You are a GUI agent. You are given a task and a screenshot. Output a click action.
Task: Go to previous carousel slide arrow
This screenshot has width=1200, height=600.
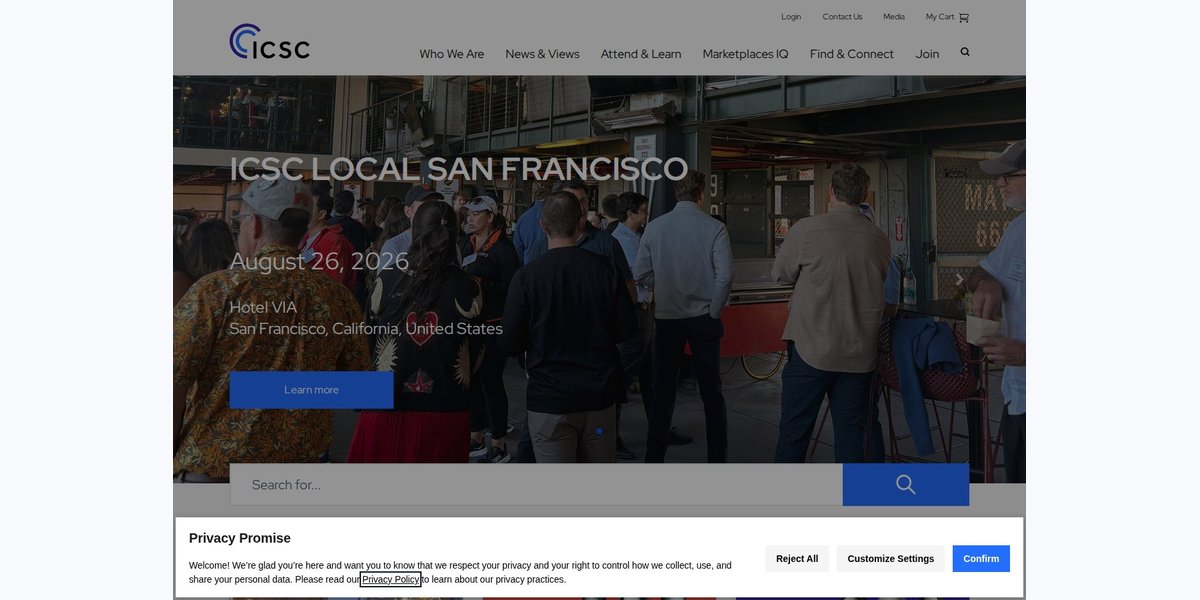(235, 280)
